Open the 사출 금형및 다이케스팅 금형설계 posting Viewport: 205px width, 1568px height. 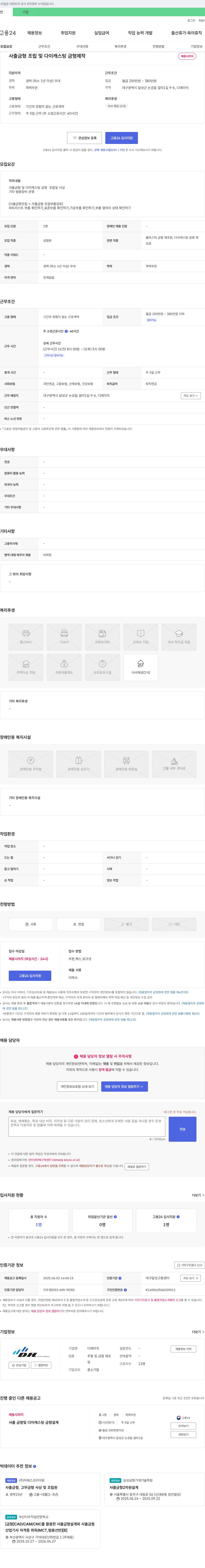click(34, 1423)
